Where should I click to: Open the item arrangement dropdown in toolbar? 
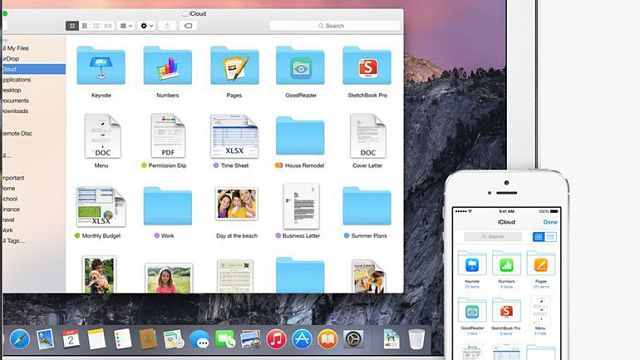pyautogui.click(x=126, y=26)
